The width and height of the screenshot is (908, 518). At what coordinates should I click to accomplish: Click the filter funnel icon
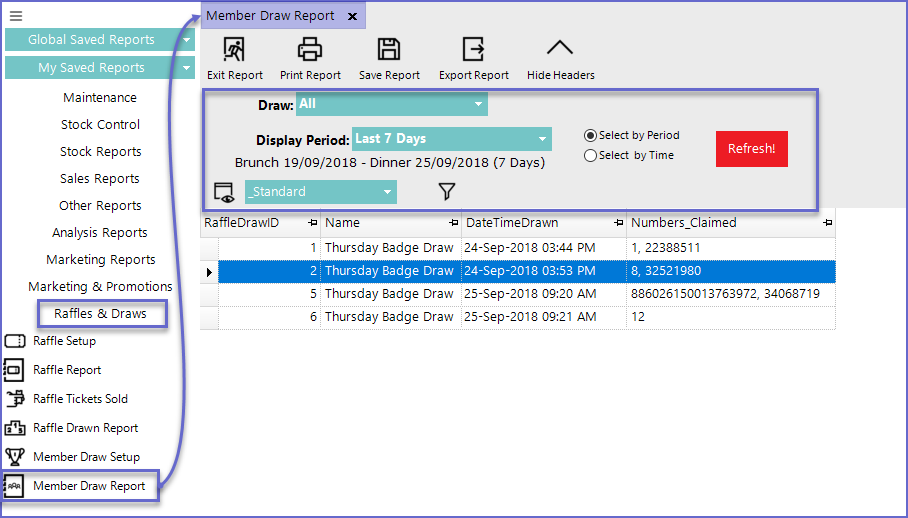[447, 191]
